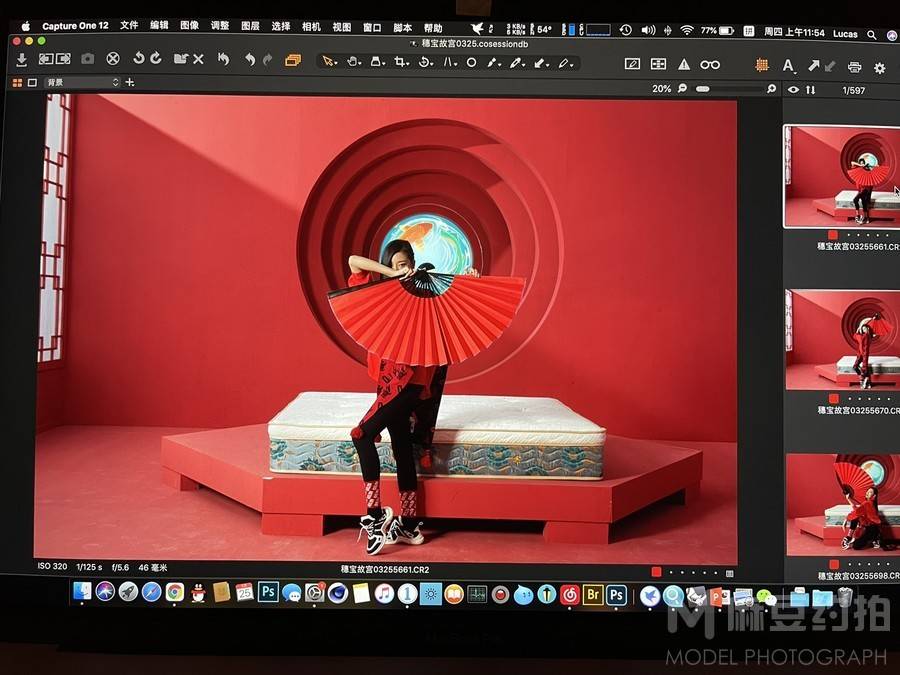Viewport: 900px width, 675px height.
Task: Select the Spot Removal circle tool
Action: point(471,63)
